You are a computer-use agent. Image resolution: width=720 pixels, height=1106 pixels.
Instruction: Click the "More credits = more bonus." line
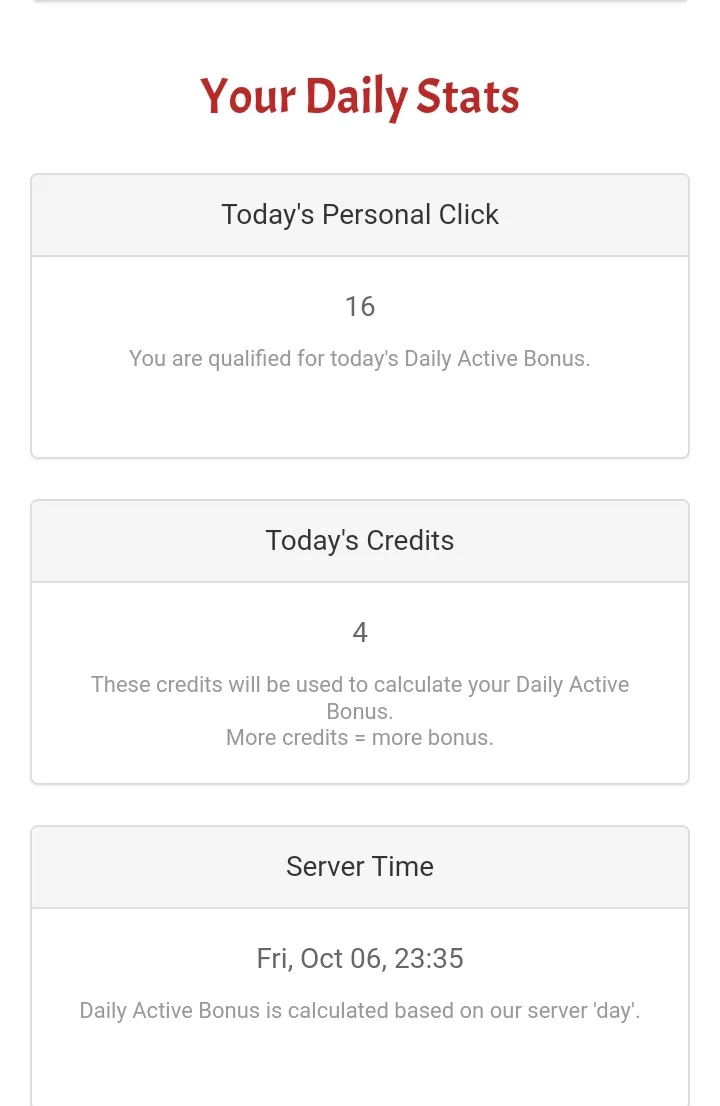(x=360, y=738)
